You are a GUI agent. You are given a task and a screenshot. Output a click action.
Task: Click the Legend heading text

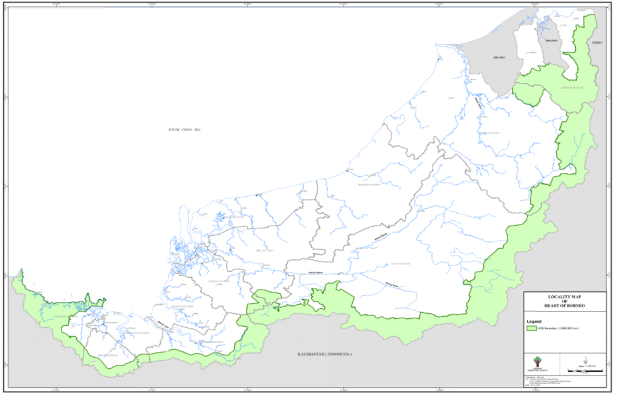tap(534, 322)
